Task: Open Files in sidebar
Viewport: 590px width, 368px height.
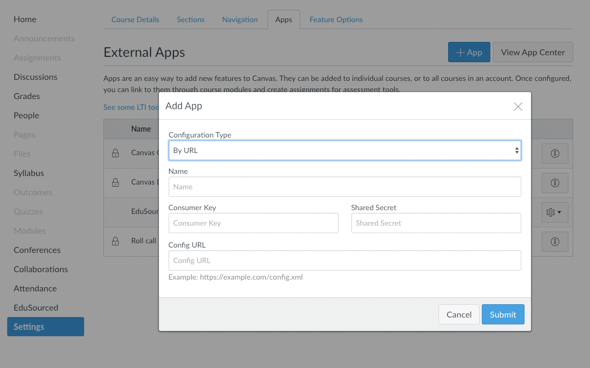Action: pyautogui.click(x=22, y=154)
